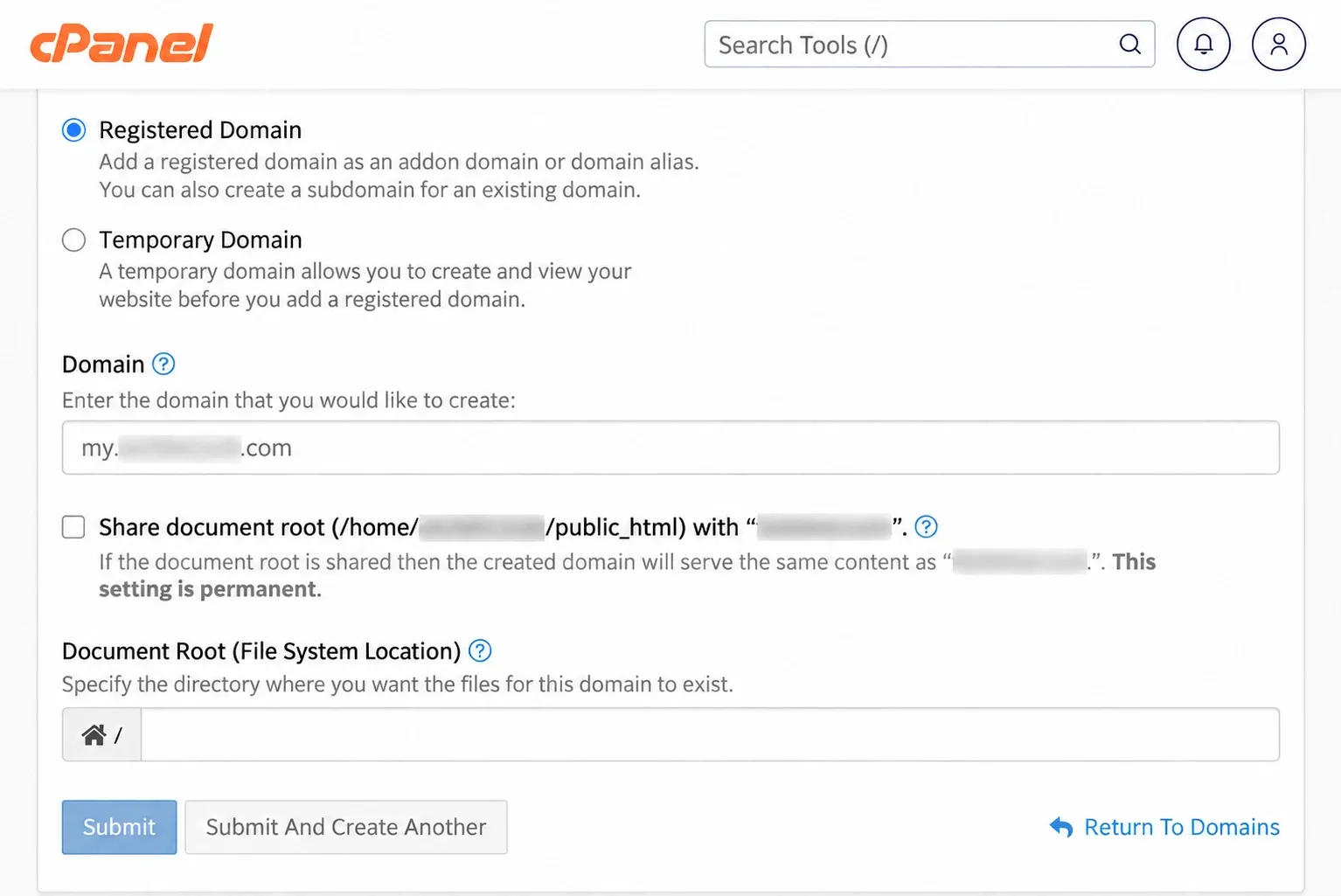Screen dimensions: 1341x896
Task: Click the 'Document Root (File System Location)' heading
Action: [261, 651]
